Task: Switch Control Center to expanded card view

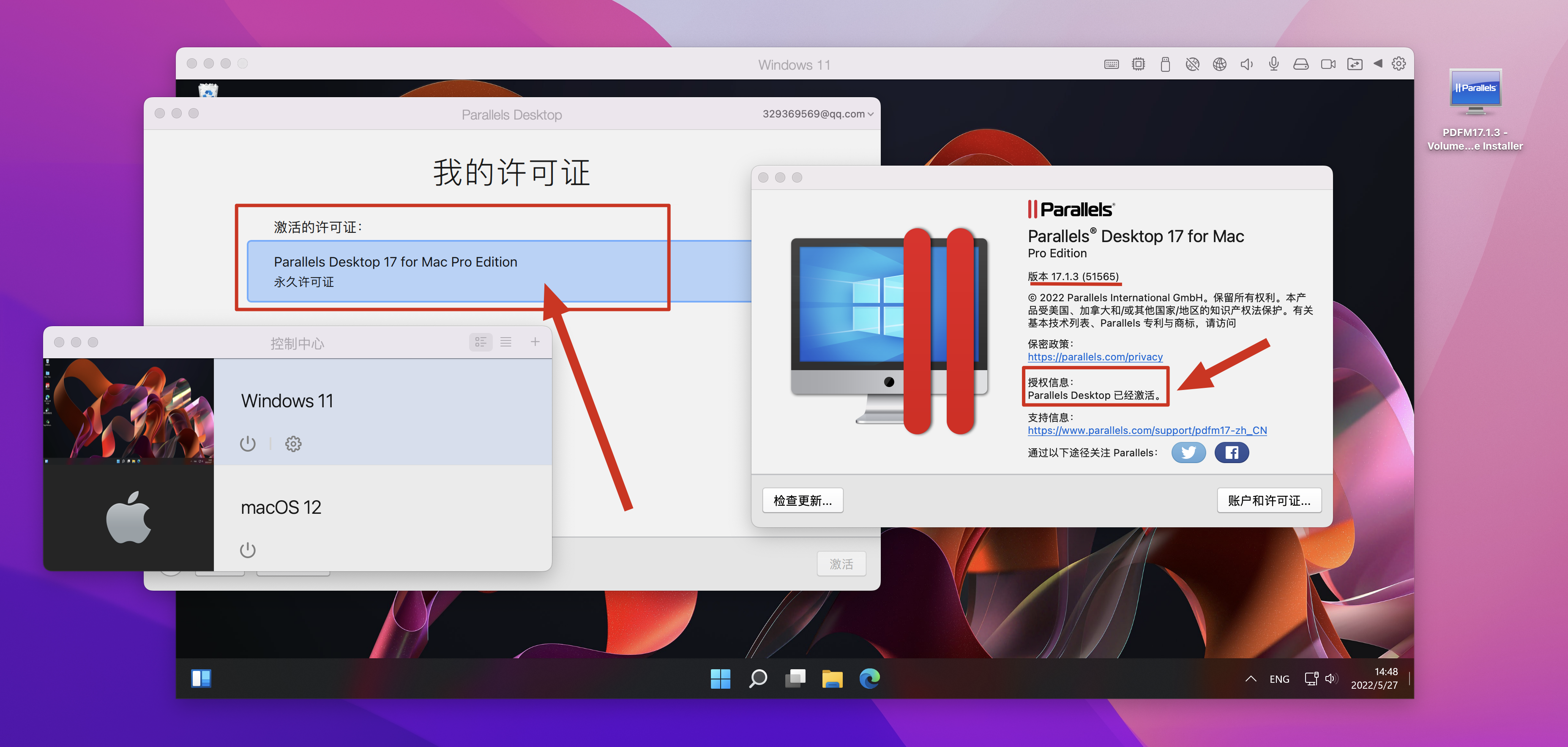Action: [481, 342]
